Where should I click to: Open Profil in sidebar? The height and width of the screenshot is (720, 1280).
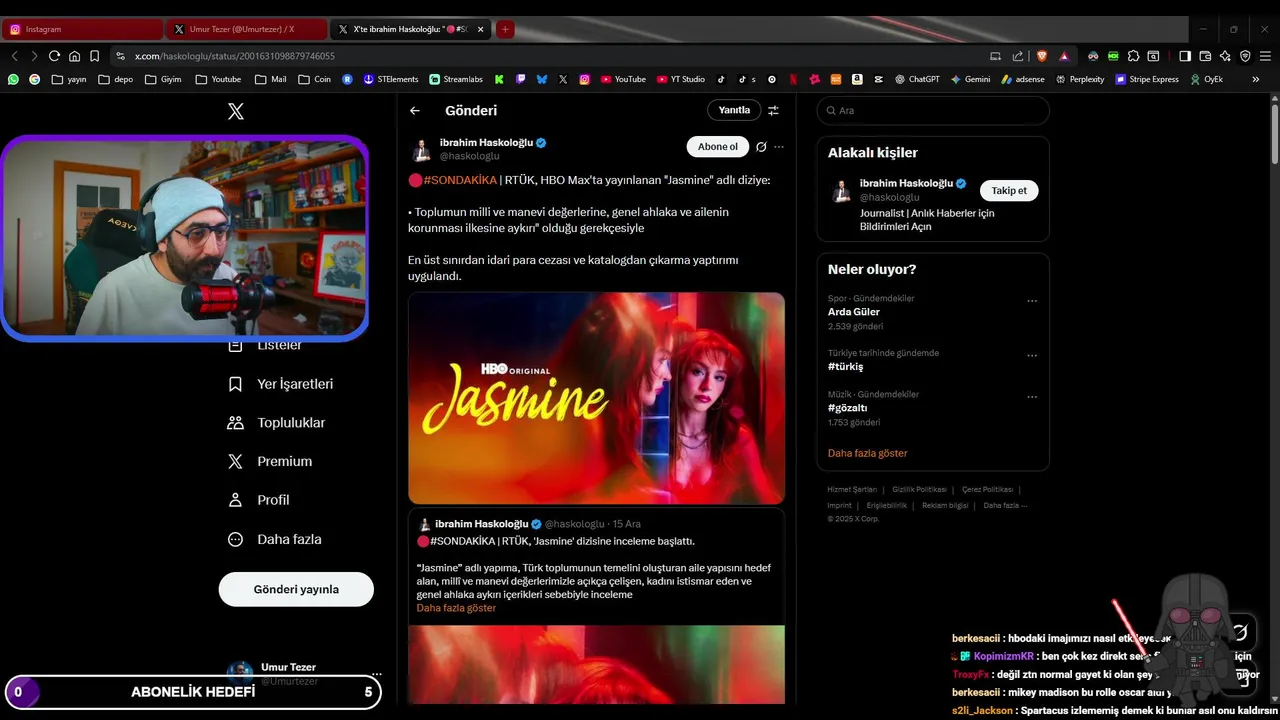pos(258,500)
